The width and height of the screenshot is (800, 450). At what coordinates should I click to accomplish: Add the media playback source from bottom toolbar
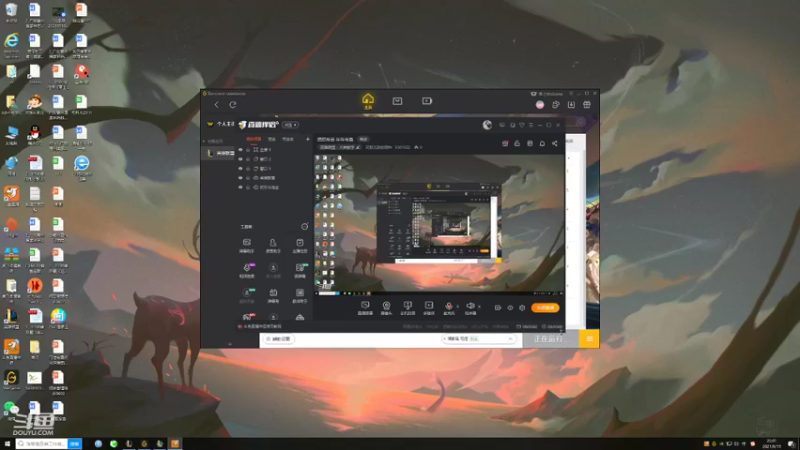429,308
